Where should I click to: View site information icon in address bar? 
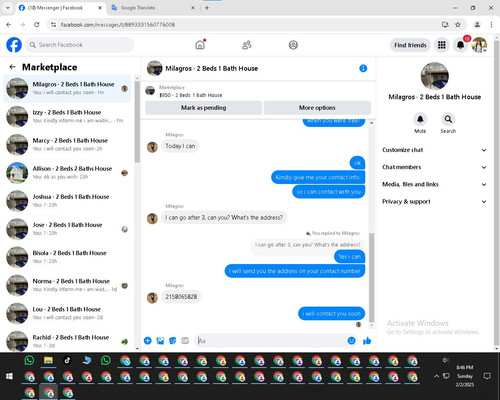pyautogui.click(x=53, y=24)
